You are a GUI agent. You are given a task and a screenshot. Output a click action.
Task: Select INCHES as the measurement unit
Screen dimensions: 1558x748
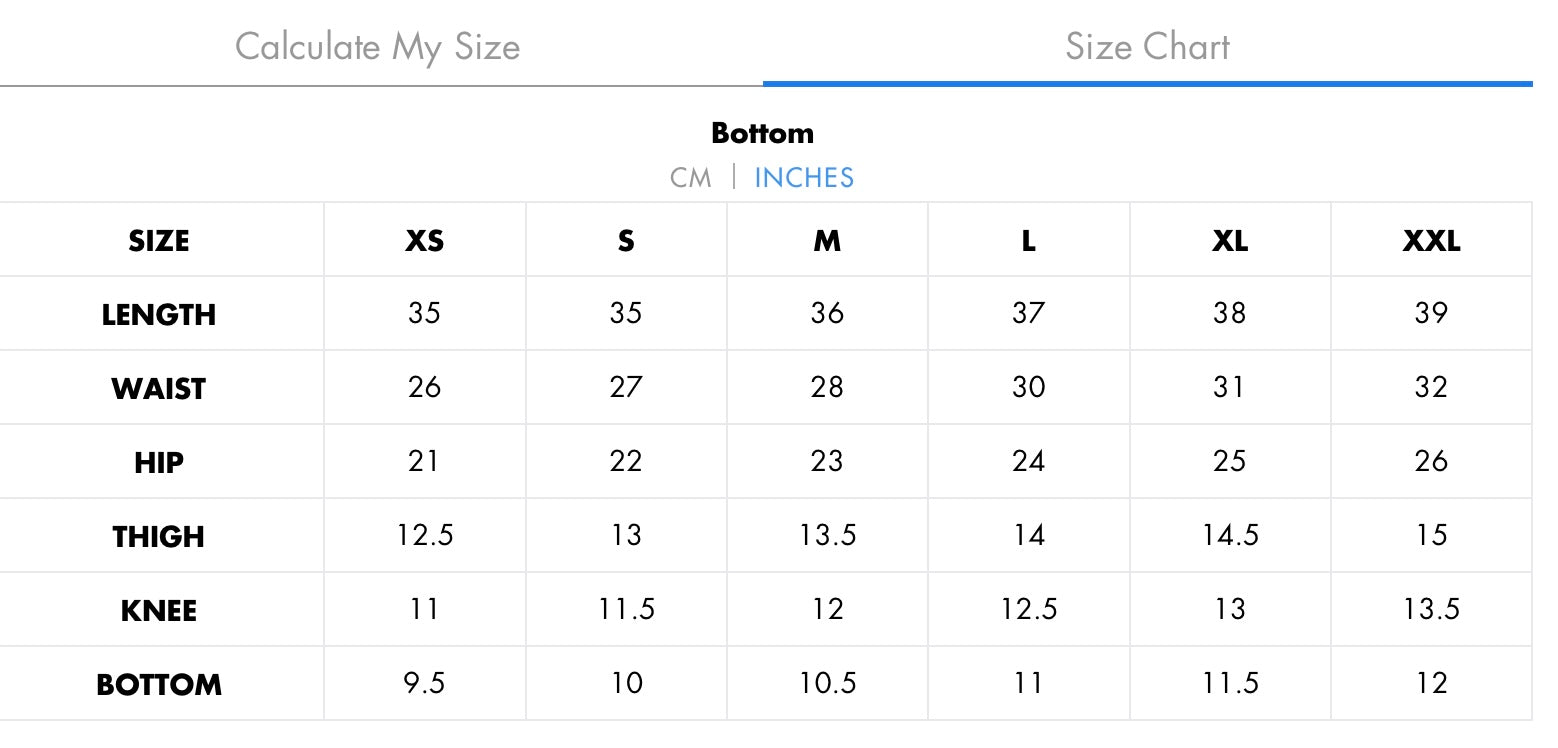[804, 178]
